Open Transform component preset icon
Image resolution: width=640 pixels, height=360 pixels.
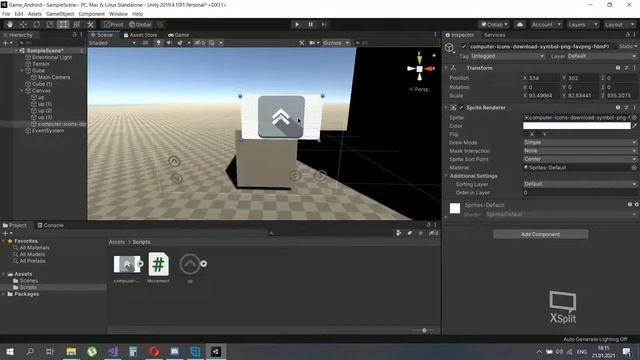click(626, 68)
